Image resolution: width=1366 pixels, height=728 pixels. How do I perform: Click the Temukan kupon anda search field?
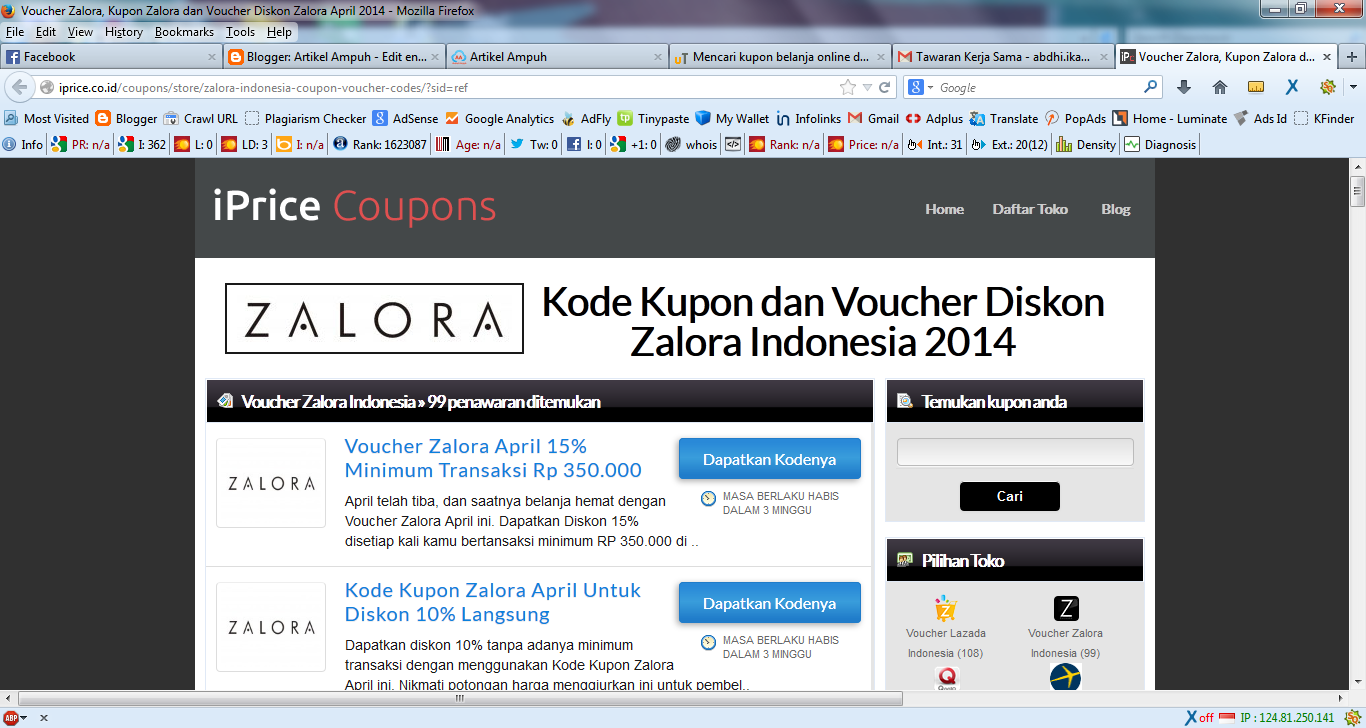1015,452
